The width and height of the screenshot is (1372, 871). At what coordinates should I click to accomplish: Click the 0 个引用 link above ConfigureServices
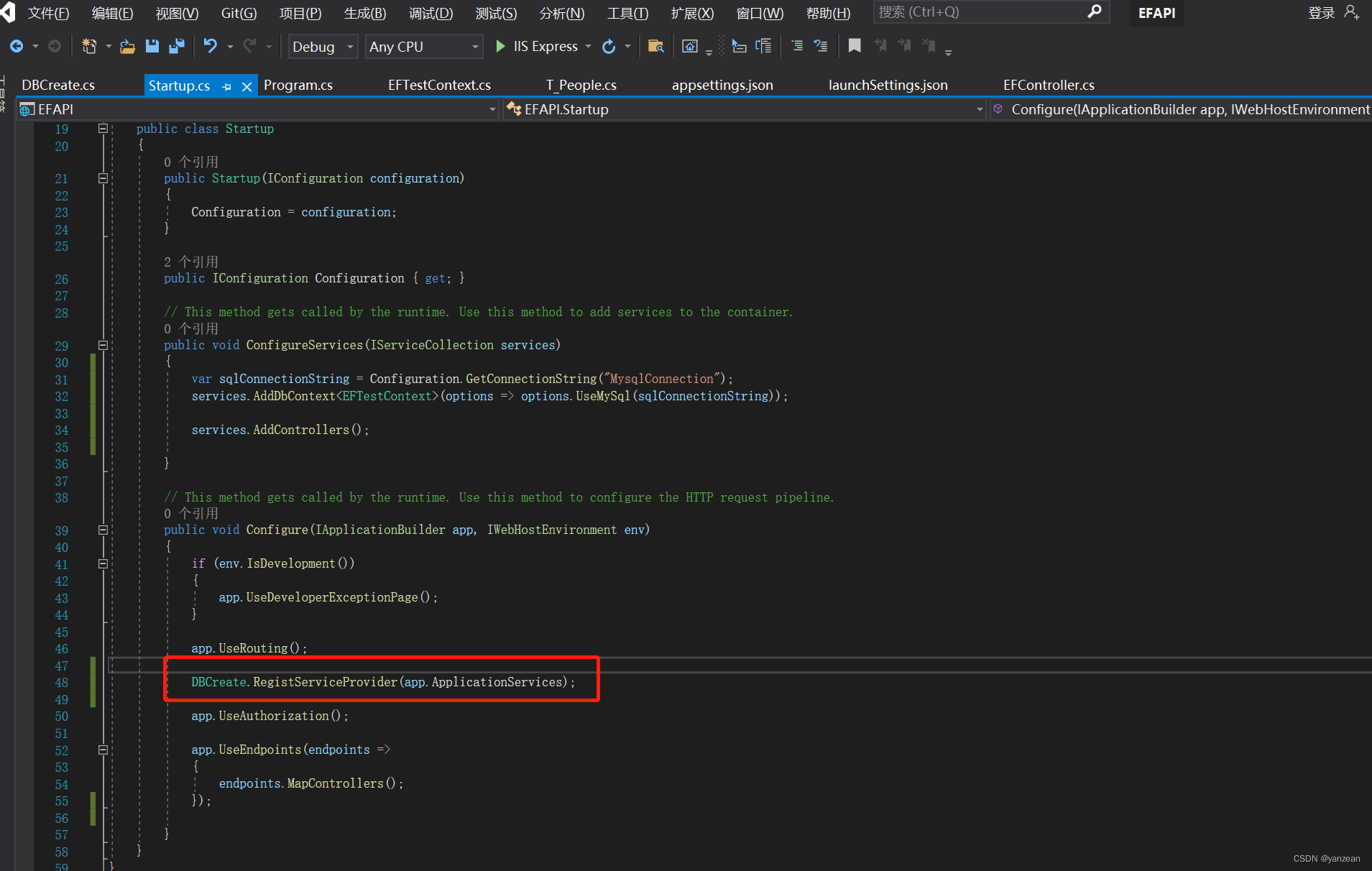click(190, 328)
